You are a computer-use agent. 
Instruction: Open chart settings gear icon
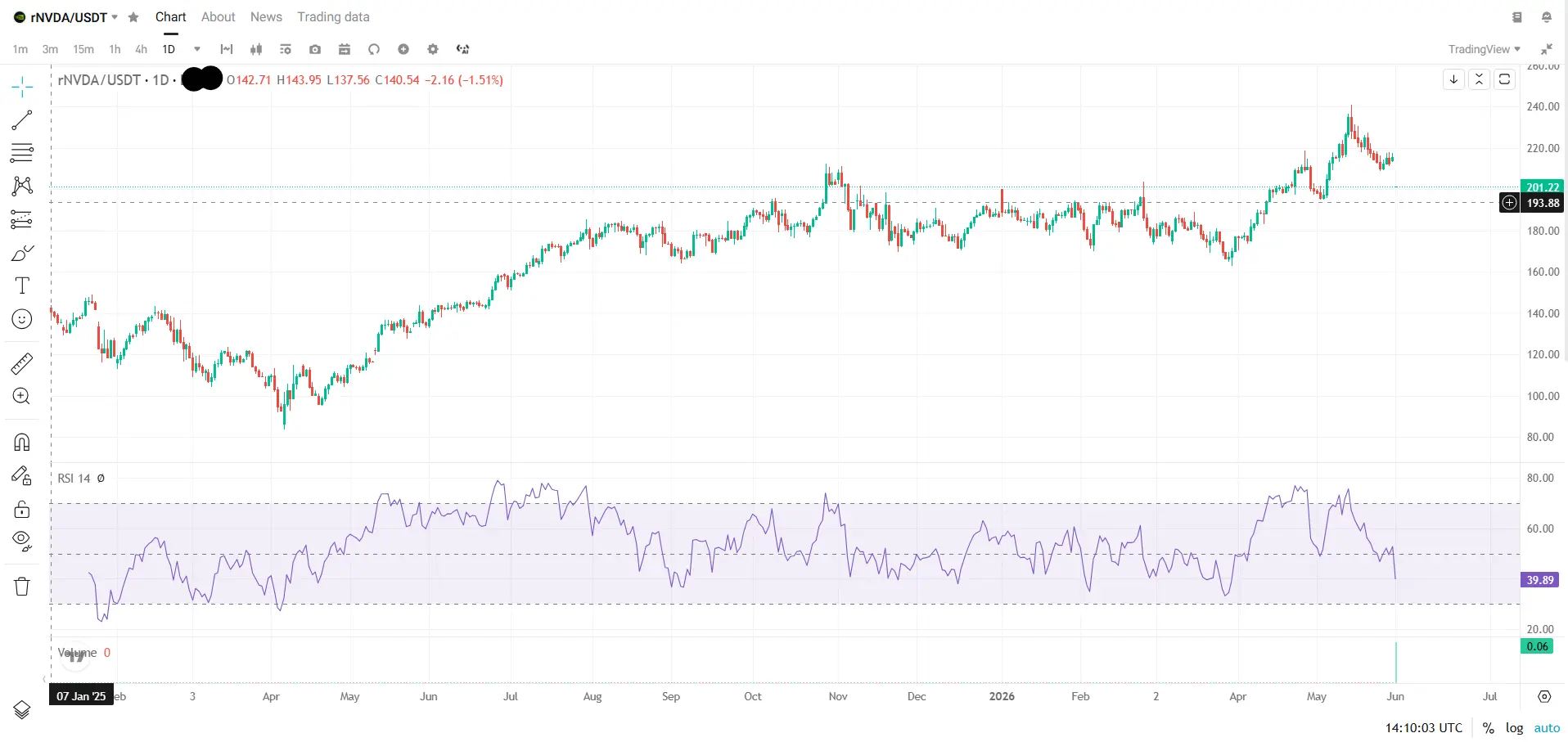433,49
